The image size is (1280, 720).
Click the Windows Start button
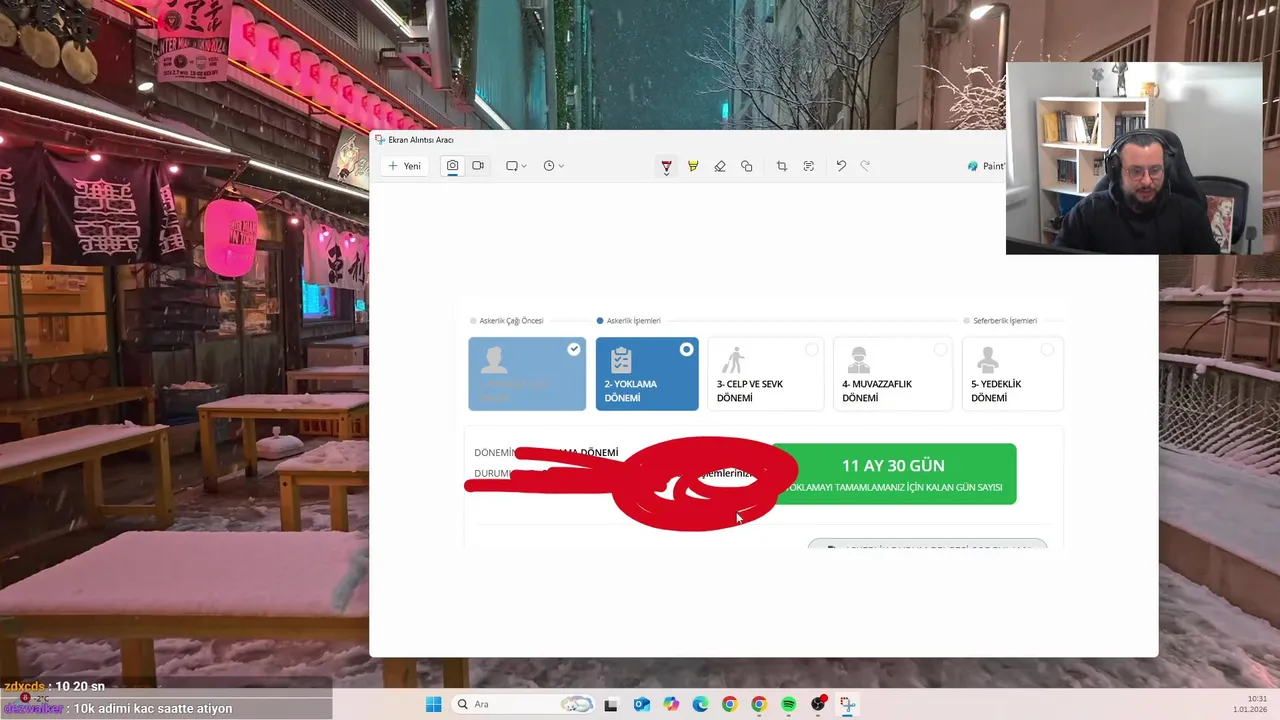pos(433,704)
